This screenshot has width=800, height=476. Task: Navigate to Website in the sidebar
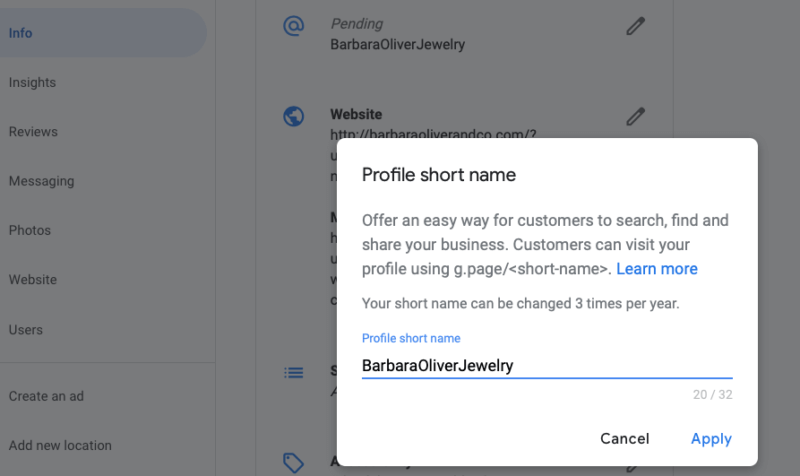pos(32,280)
